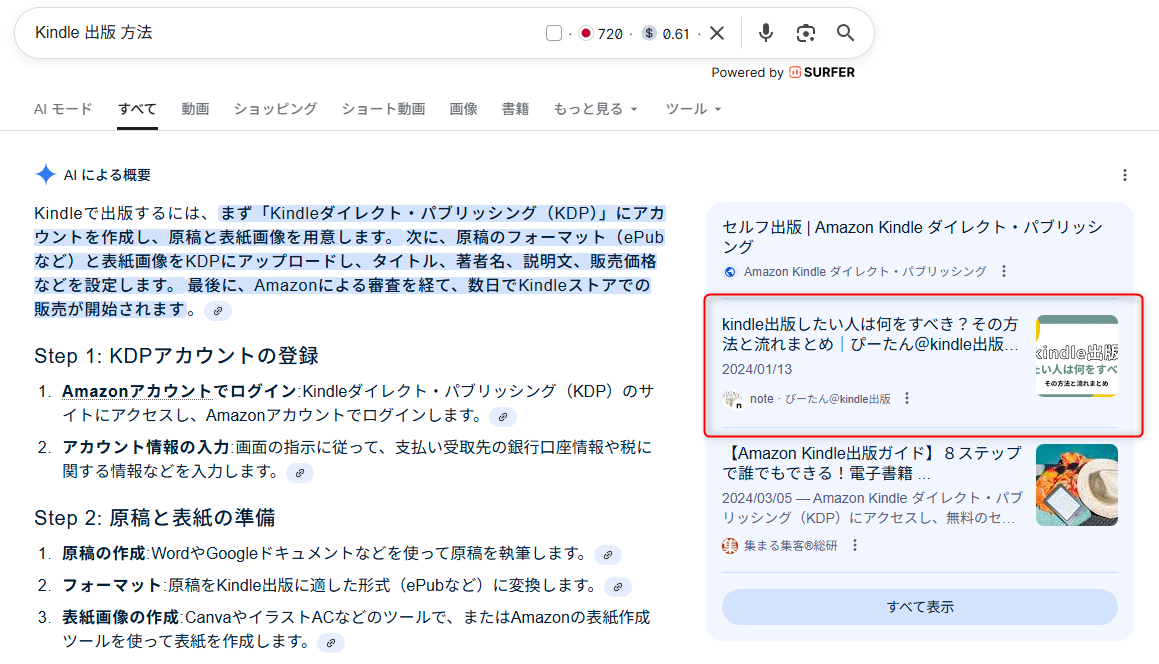Image resolution: width=1159 pixels, height=664 pixels.
Task: Open three-dot menu beside Amazon Kindle source
Action: click(1004, 271)
